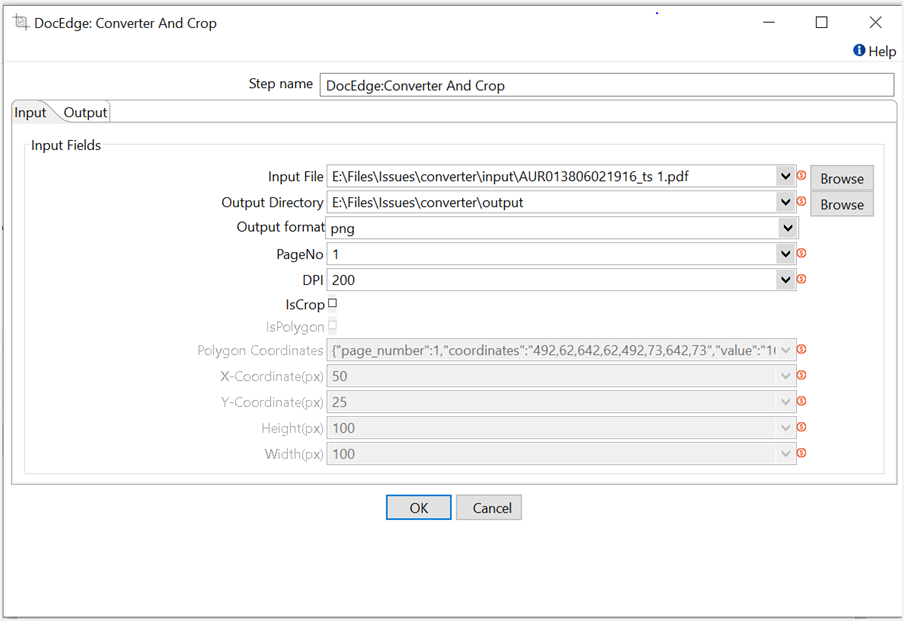Screen dimensions: 904x621
Task: Enable the IsCrop checkbox
Action: point(333,303)
